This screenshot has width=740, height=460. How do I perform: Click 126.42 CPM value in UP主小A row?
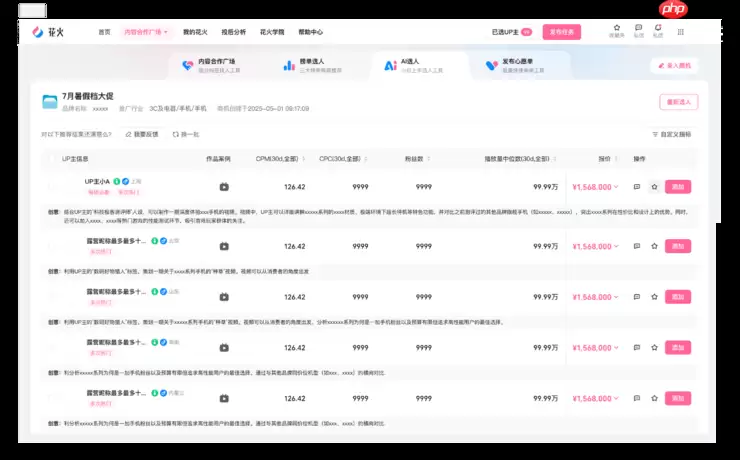pyautogui.click(x=294, y=187)
